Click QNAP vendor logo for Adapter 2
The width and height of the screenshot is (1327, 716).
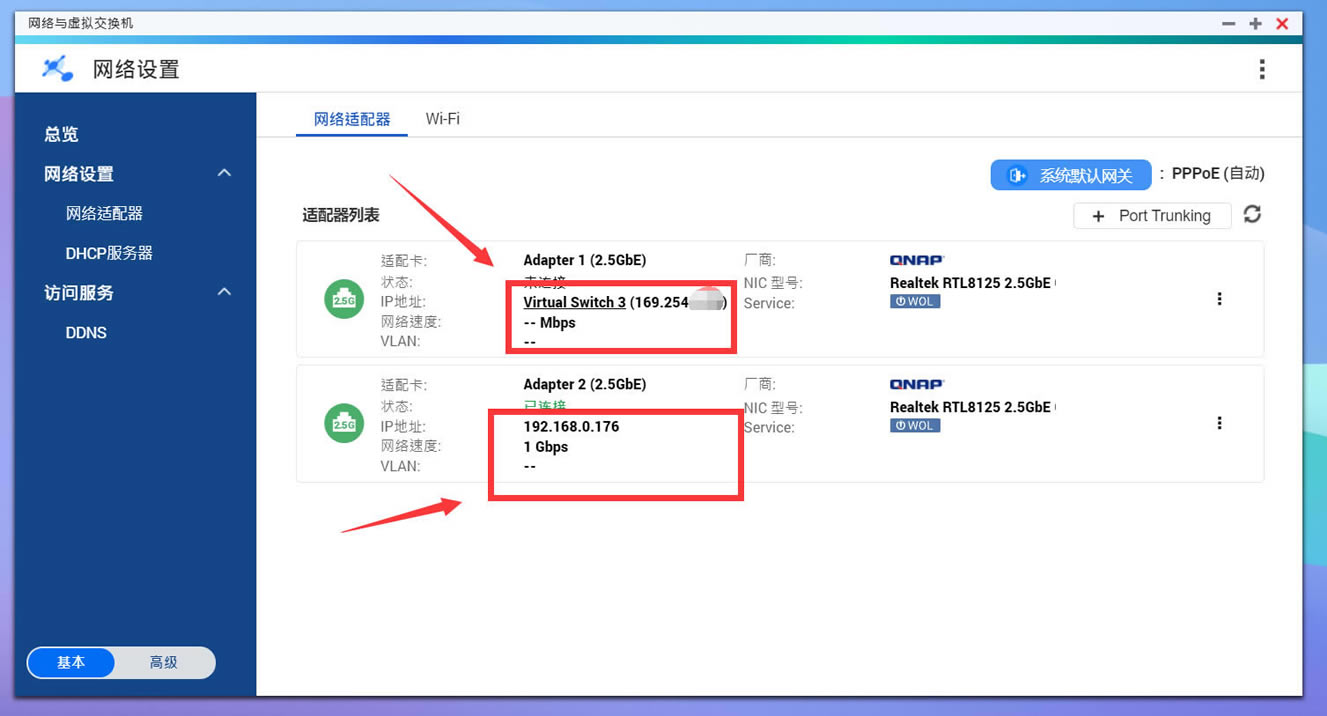tap(917, 384)
